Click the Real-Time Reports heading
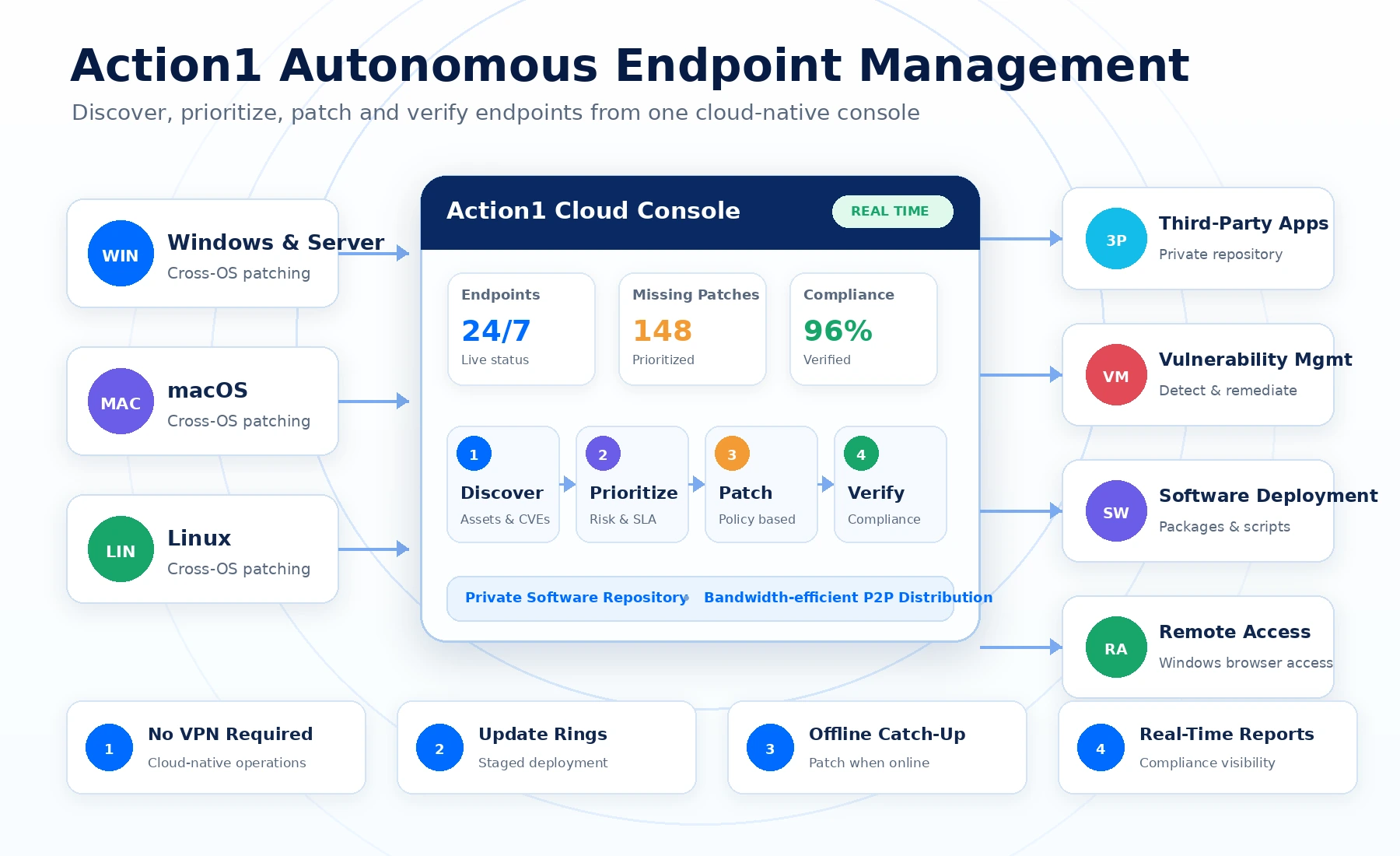This screenshot has width=1400, height=856. click(1227, 735)
